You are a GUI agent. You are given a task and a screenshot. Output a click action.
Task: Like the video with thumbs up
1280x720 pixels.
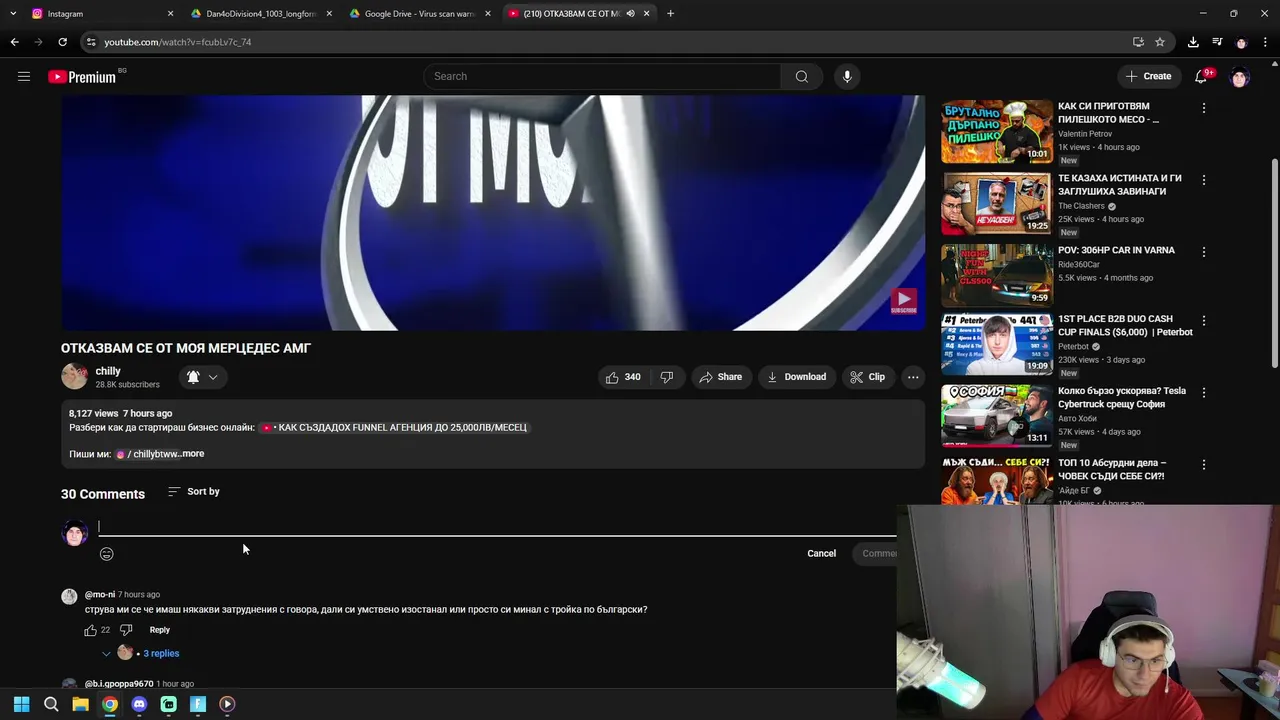[x=622, y=377]
